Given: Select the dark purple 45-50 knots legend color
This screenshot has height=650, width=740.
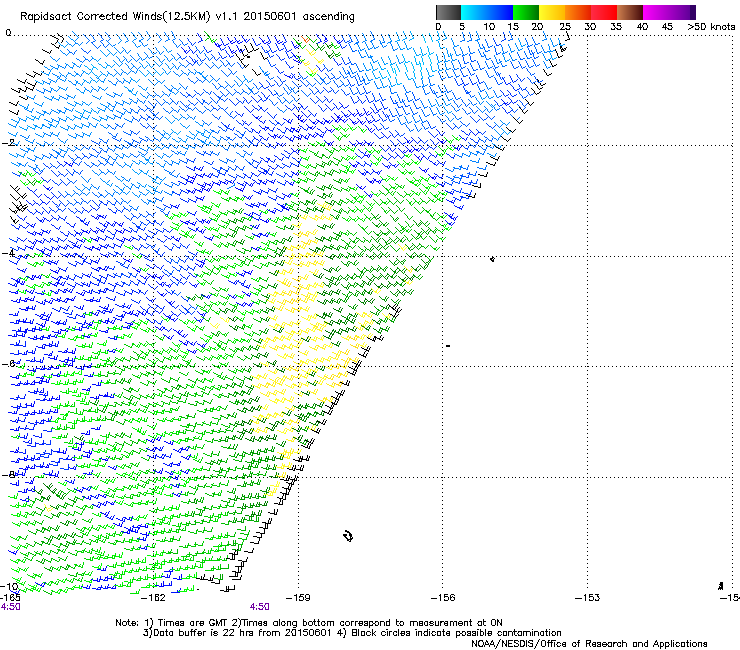Looking at the screenshot, I should pyautogui.click(x=682, y=12).
